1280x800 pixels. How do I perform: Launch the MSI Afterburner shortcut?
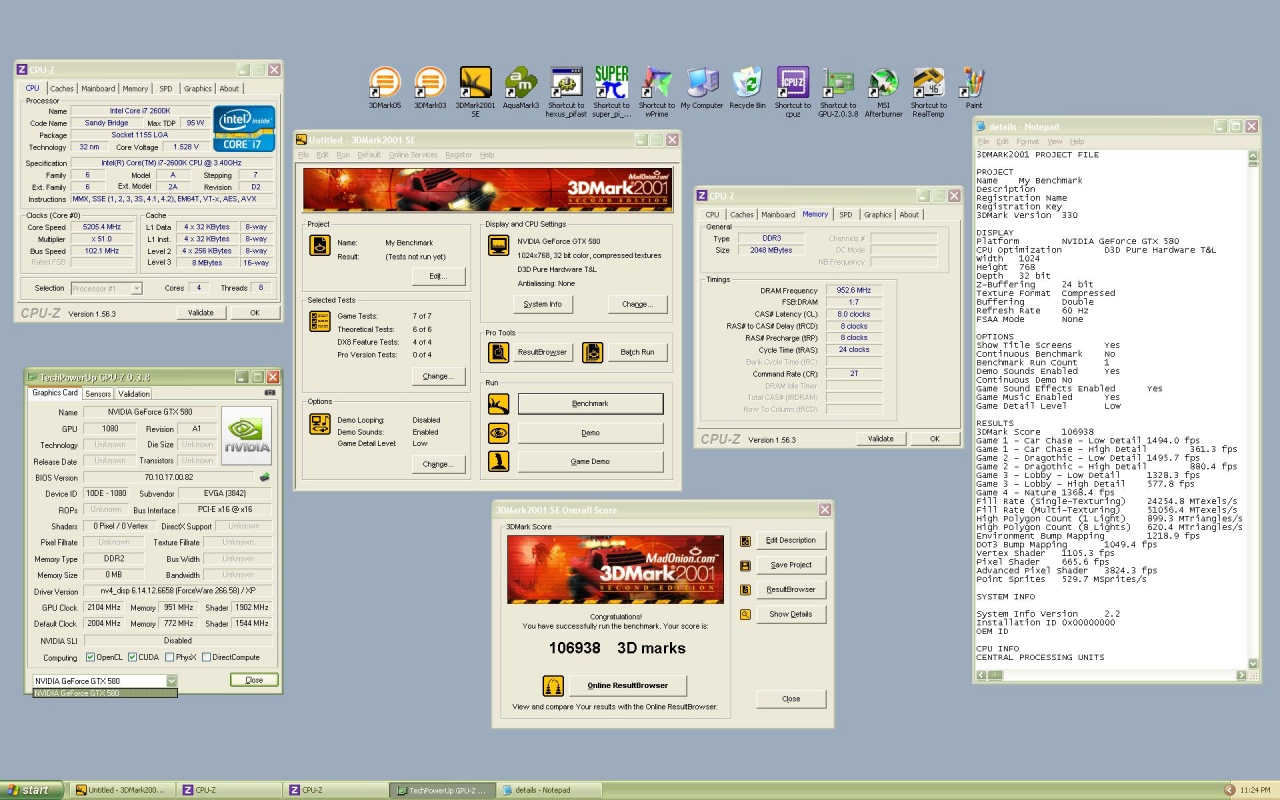883,82
